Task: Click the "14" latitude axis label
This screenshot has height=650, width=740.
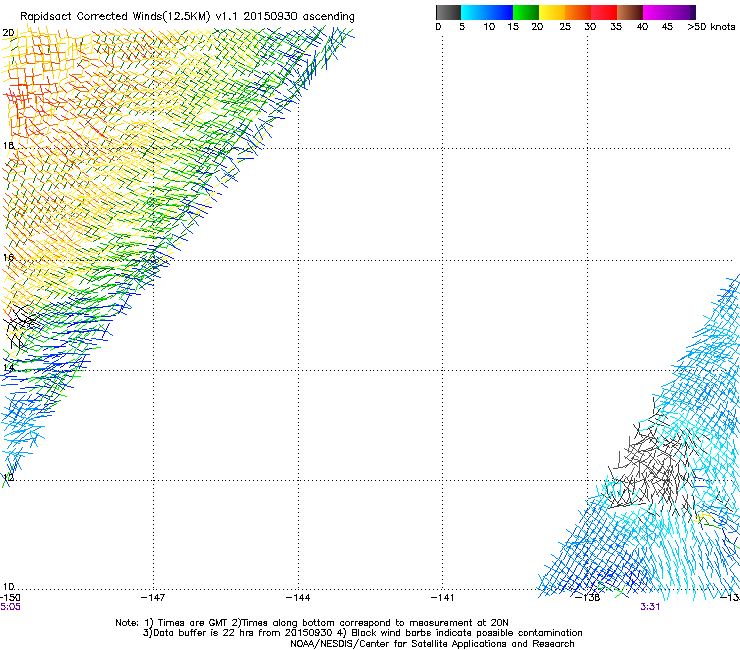Action: tap(8, 368)
